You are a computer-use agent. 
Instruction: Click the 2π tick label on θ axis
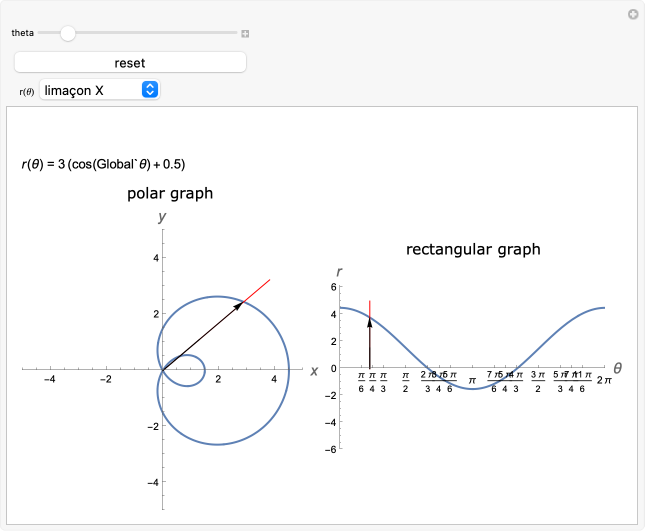604,380
